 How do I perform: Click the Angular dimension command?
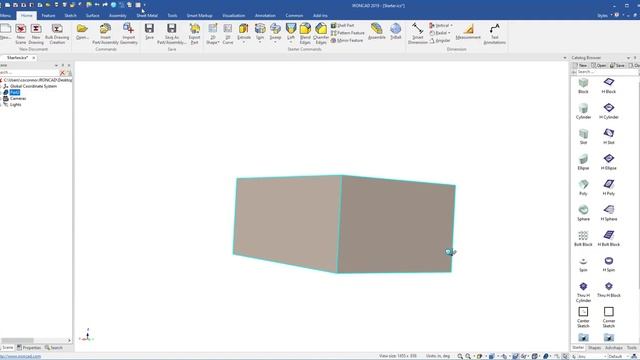click(440, 40)
